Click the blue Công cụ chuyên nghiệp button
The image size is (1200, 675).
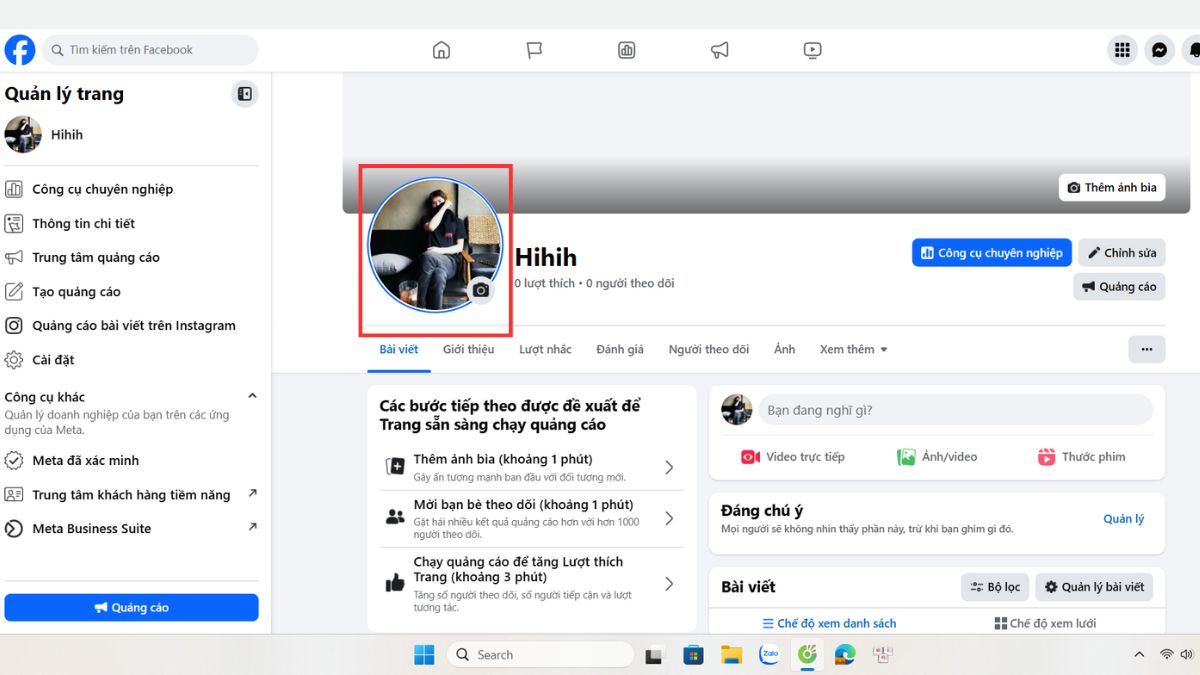pyautogui.click(x=991, y=253)
